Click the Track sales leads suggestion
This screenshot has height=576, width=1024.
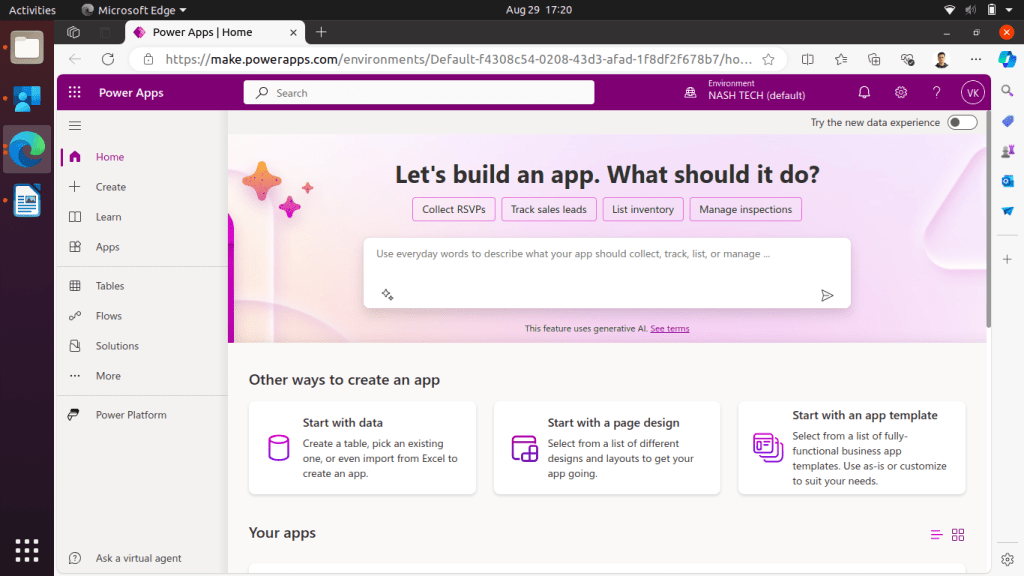[548, 209]
